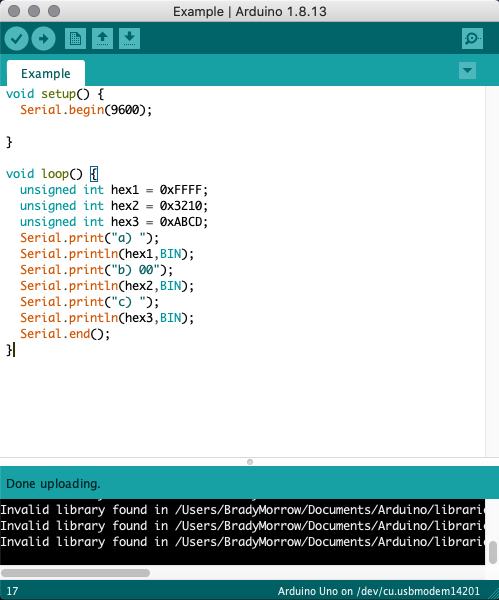Click the 'Serial.print("c) ");' line
This screenshot has height=600, width=499.
click(90, 302)
